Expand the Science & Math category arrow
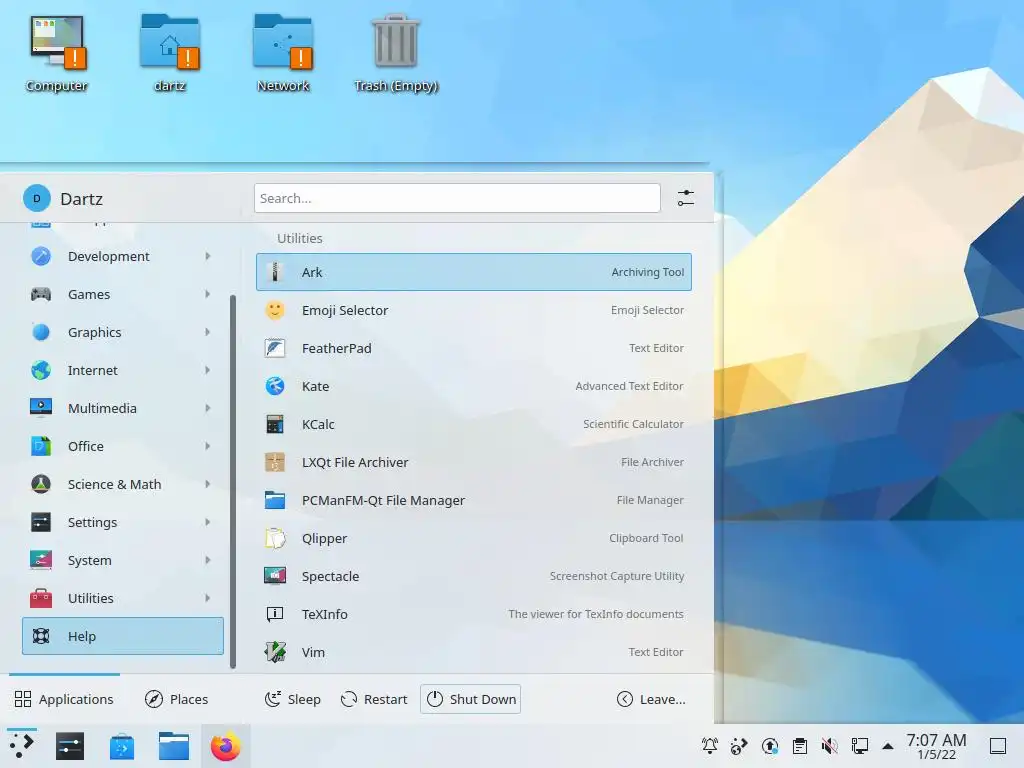Image resolution: width=1024 pixels, height=768 pixels. [208, 484]
